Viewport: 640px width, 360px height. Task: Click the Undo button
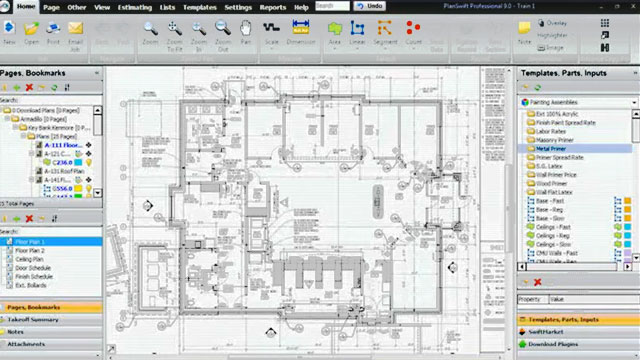point(370,6)
